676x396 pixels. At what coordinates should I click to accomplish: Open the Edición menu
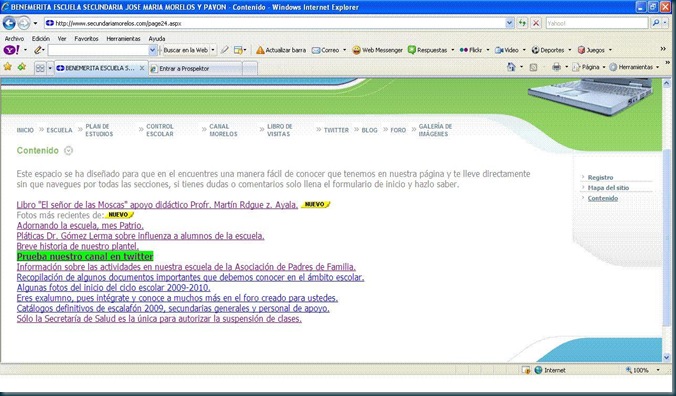(41, 39)
